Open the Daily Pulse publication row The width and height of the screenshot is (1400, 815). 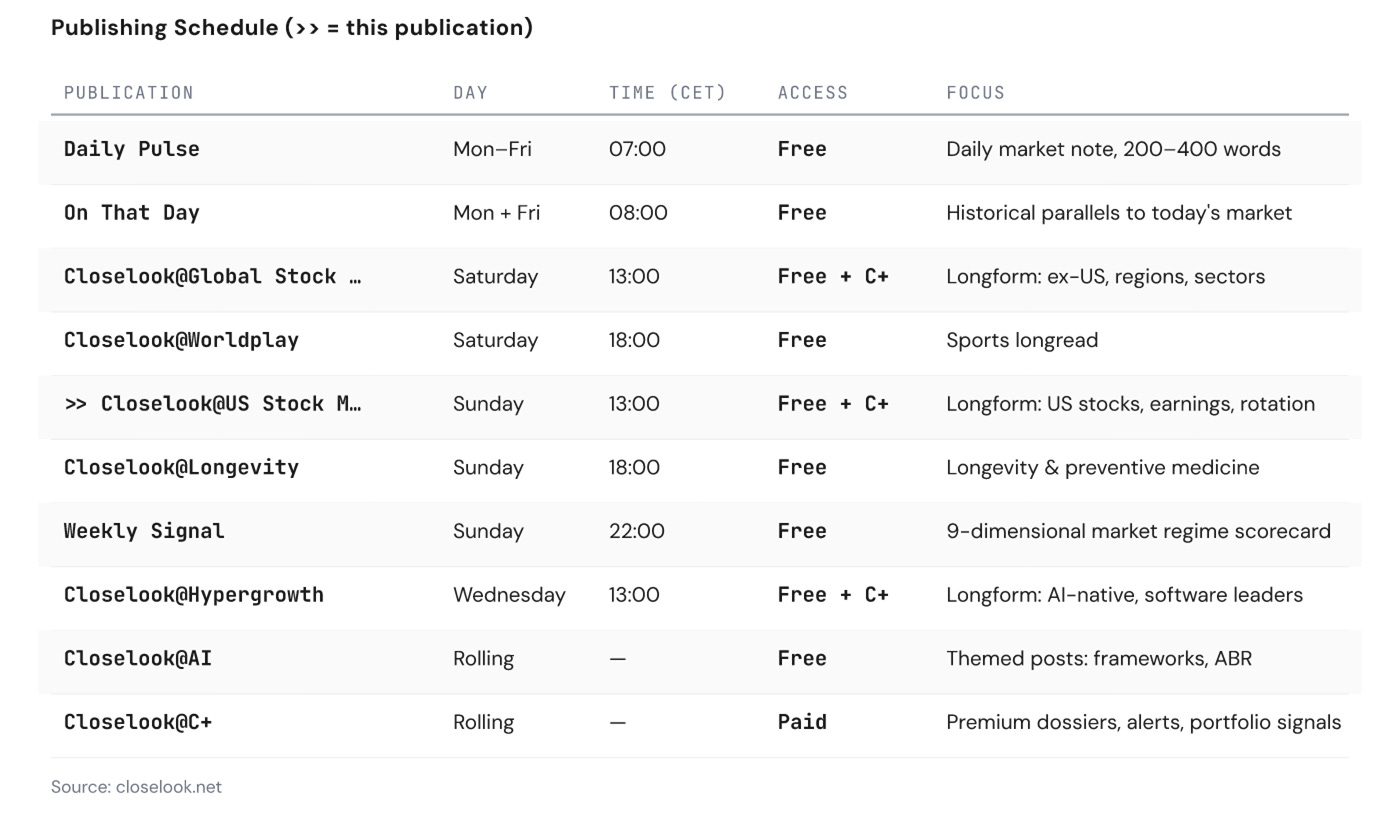(131, 148)
